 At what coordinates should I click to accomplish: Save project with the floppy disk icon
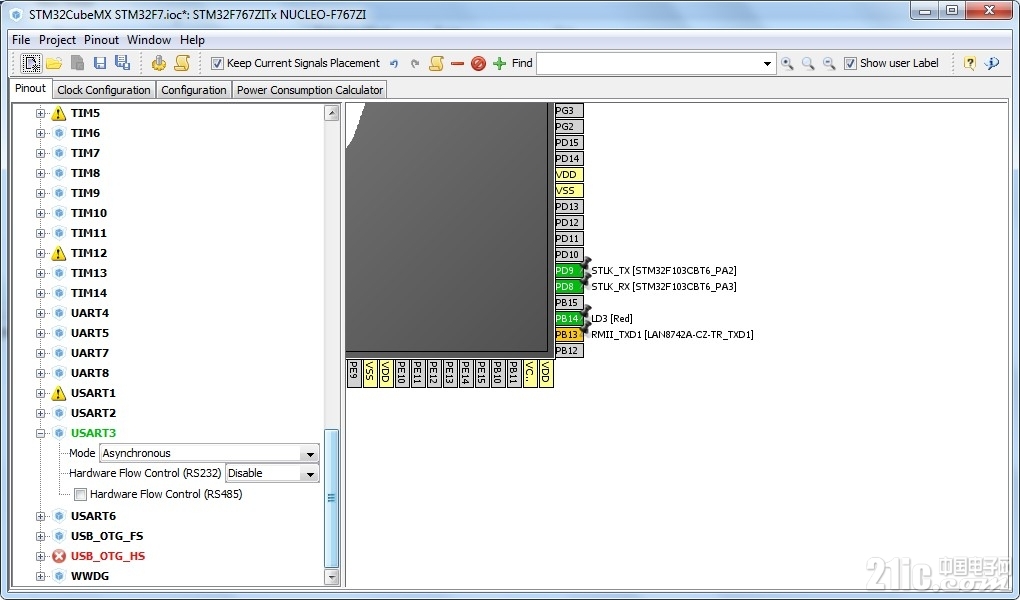pyautogui.click(x=100, y=63)
